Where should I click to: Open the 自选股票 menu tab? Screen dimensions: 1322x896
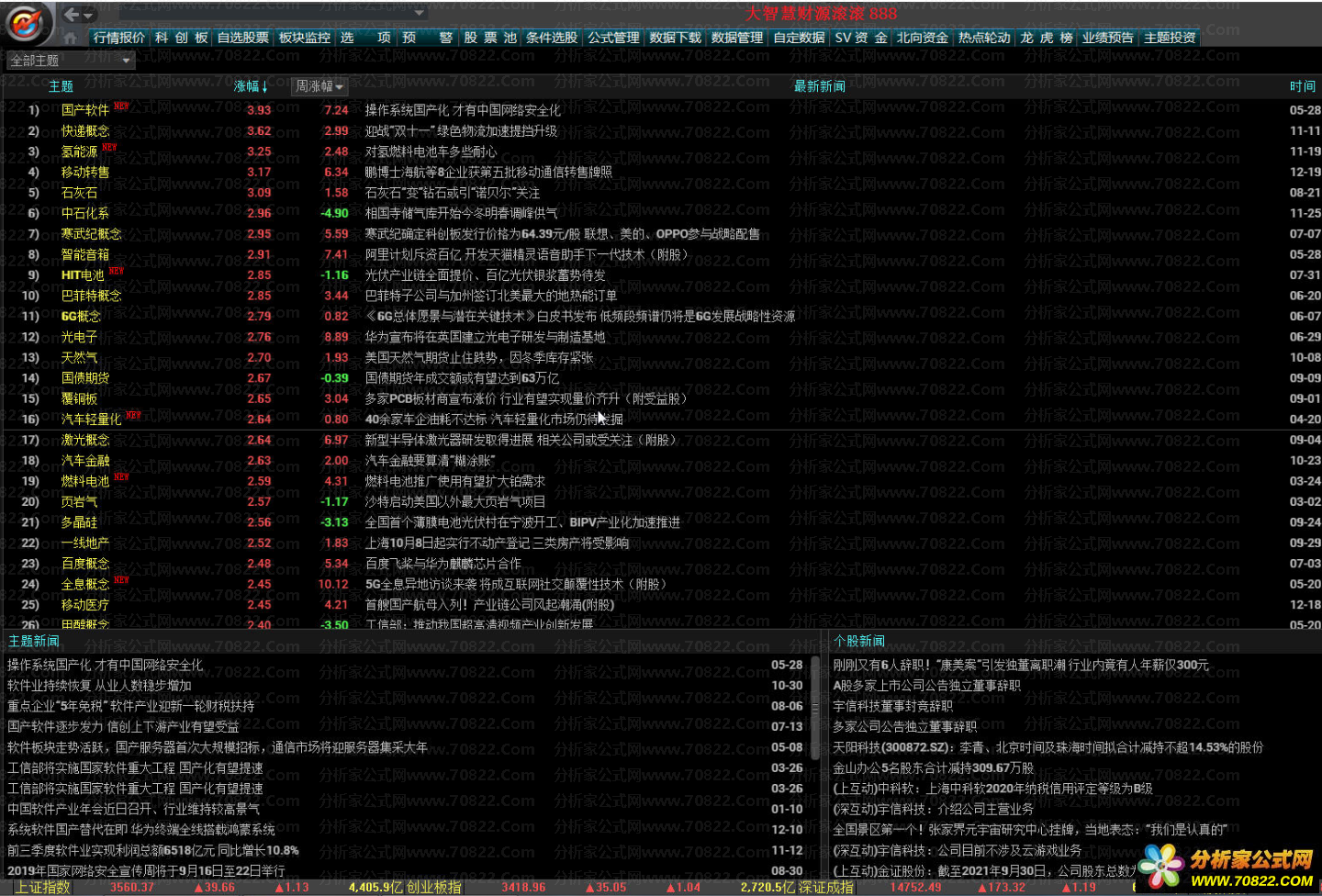tap(243, 38)
